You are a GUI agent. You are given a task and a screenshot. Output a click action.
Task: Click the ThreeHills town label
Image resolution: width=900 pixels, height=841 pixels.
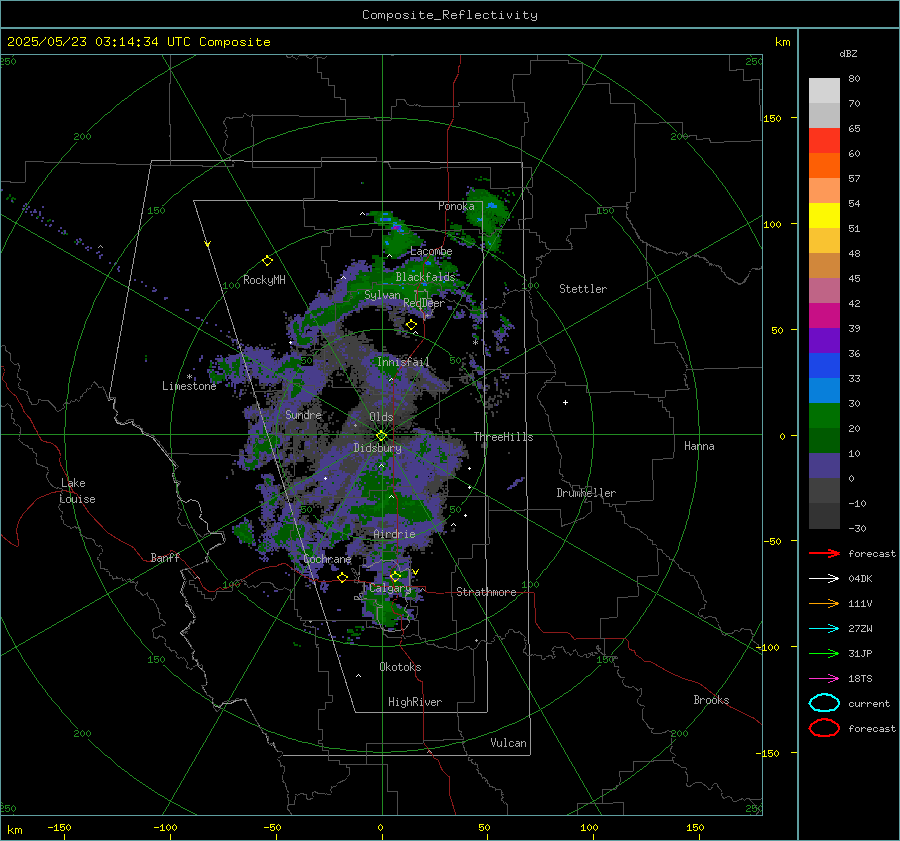(503, 437)
